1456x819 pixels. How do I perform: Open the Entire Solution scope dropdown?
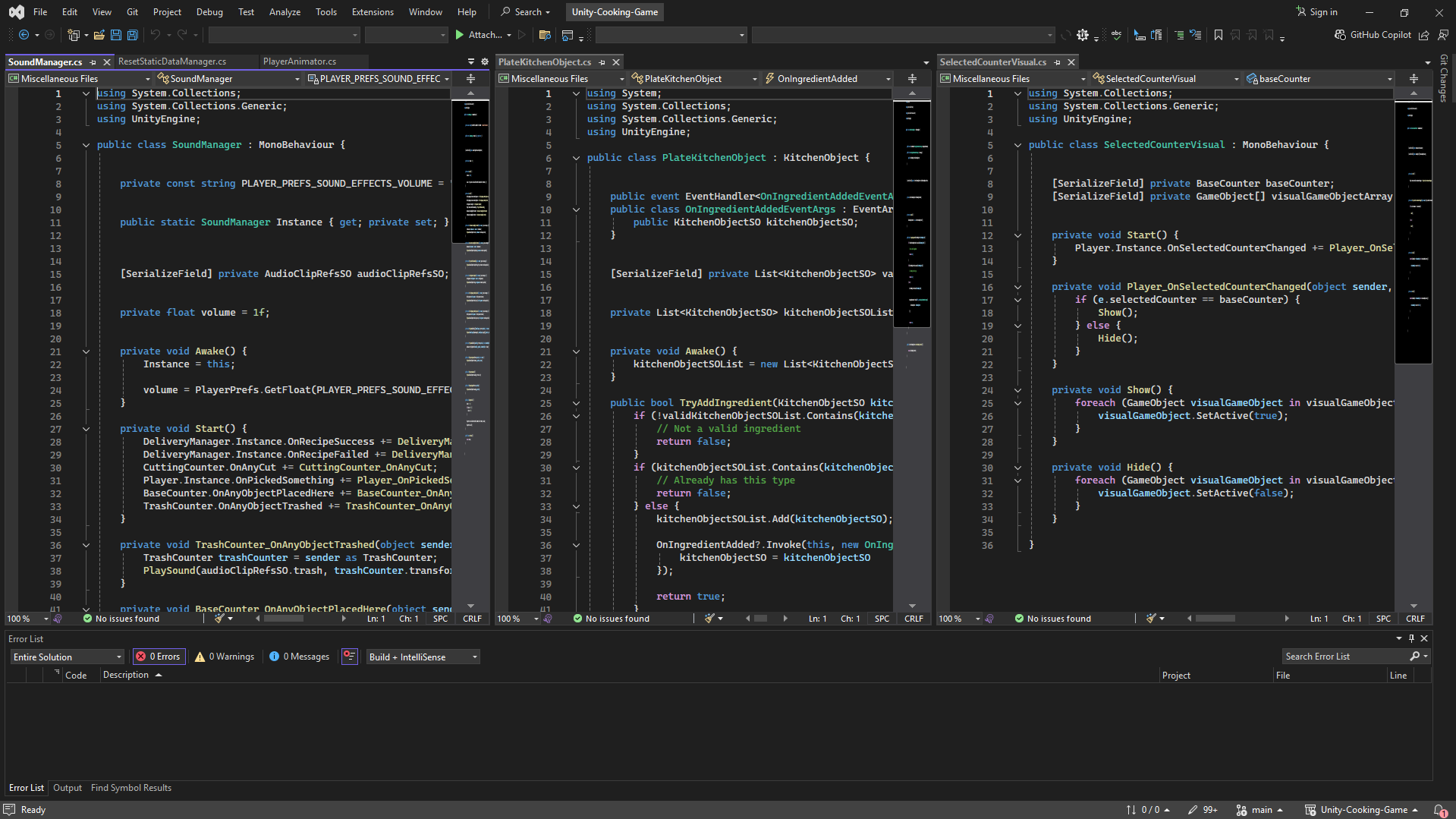[67, 657]
